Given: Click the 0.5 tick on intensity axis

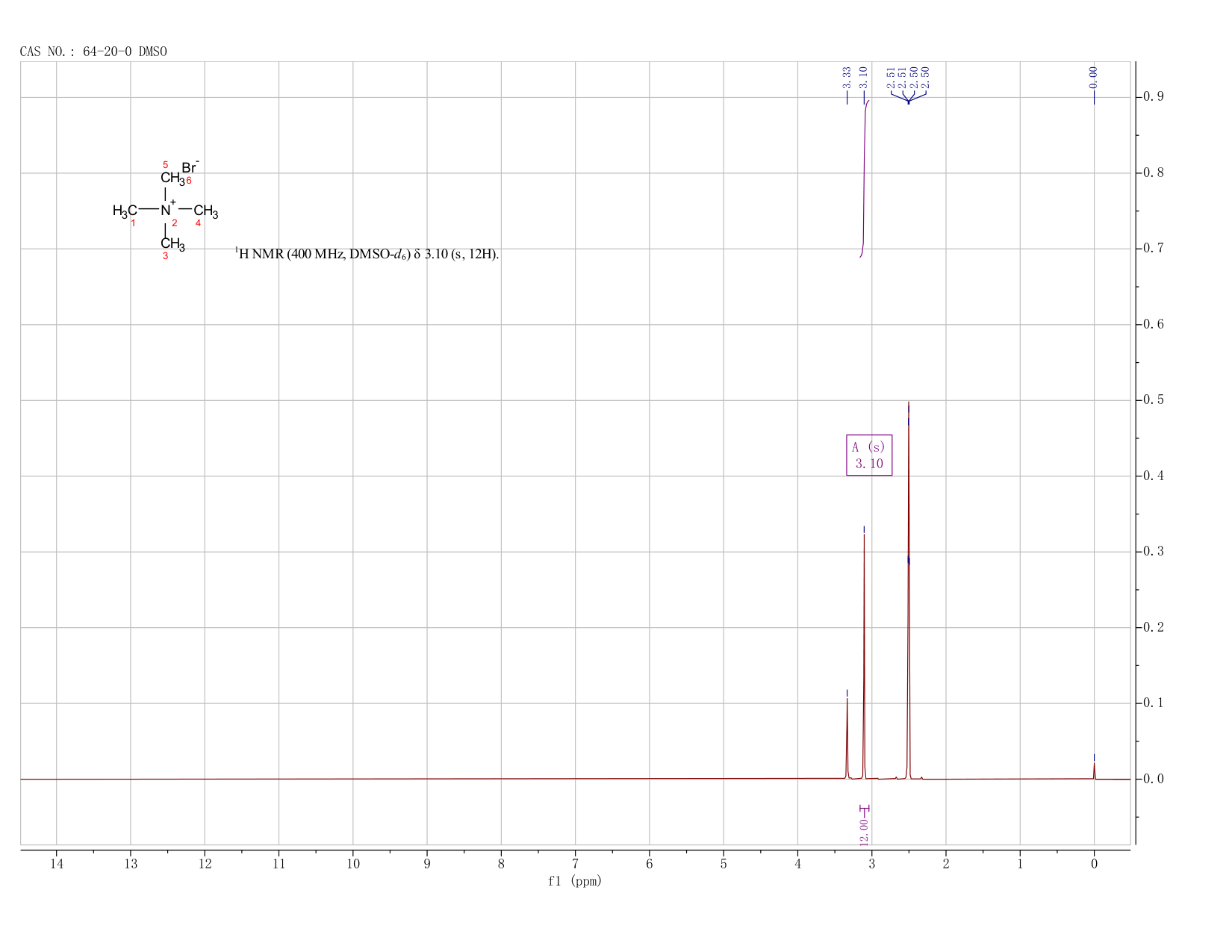Looking at the screenshot, I should (1154, 400).
